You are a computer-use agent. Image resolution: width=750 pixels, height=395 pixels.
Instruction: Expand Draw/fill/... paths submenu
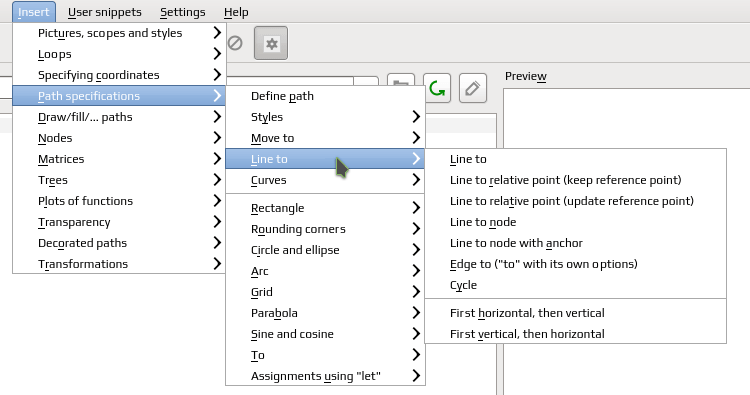coord(119,117)
